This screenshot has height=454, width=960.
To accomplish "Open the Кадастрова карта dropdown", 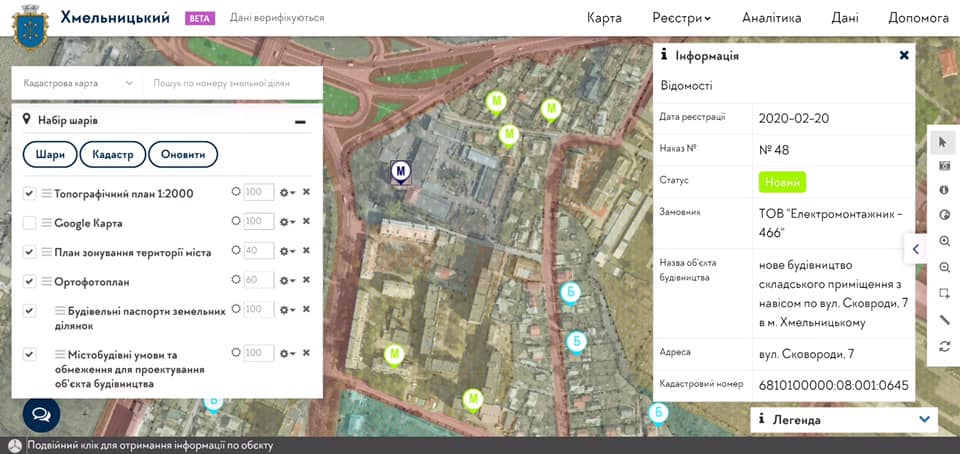I will (77, 83).
